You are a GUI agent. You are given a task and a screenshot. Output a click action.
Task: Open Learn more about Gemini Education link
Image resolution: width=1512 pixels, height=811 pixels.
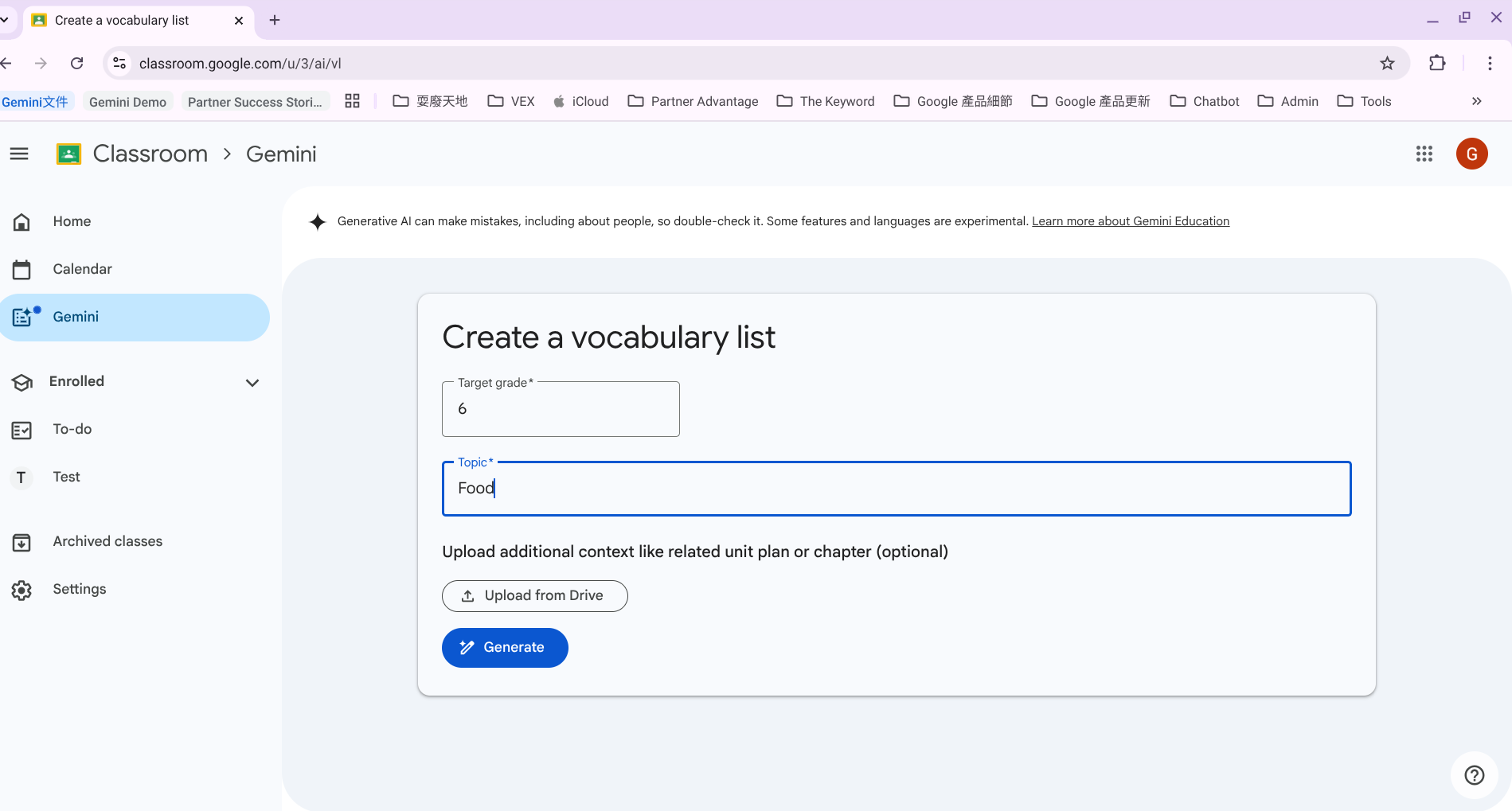point(1130,221)
